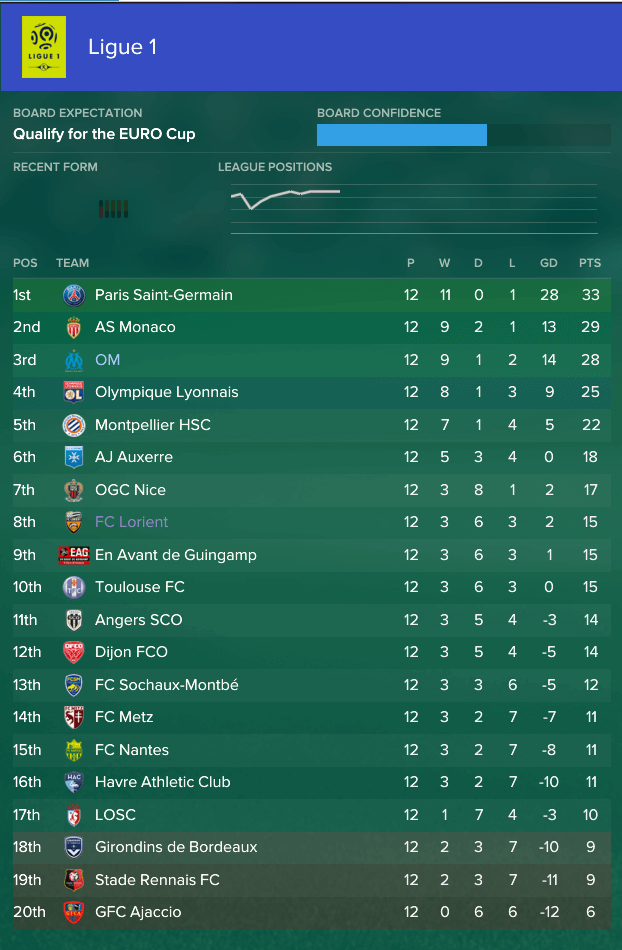622x950 pixels.
Task: Click the AS Monaco club crest
Action: click(74, 327)
